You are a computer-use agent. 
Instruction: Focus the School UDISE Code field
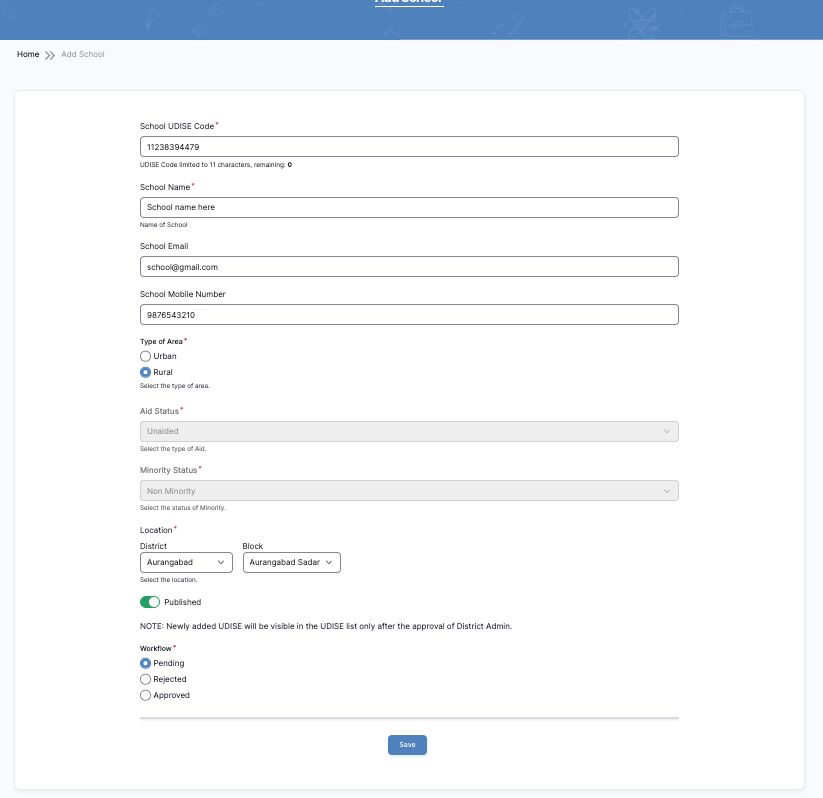tap(409, 147)
